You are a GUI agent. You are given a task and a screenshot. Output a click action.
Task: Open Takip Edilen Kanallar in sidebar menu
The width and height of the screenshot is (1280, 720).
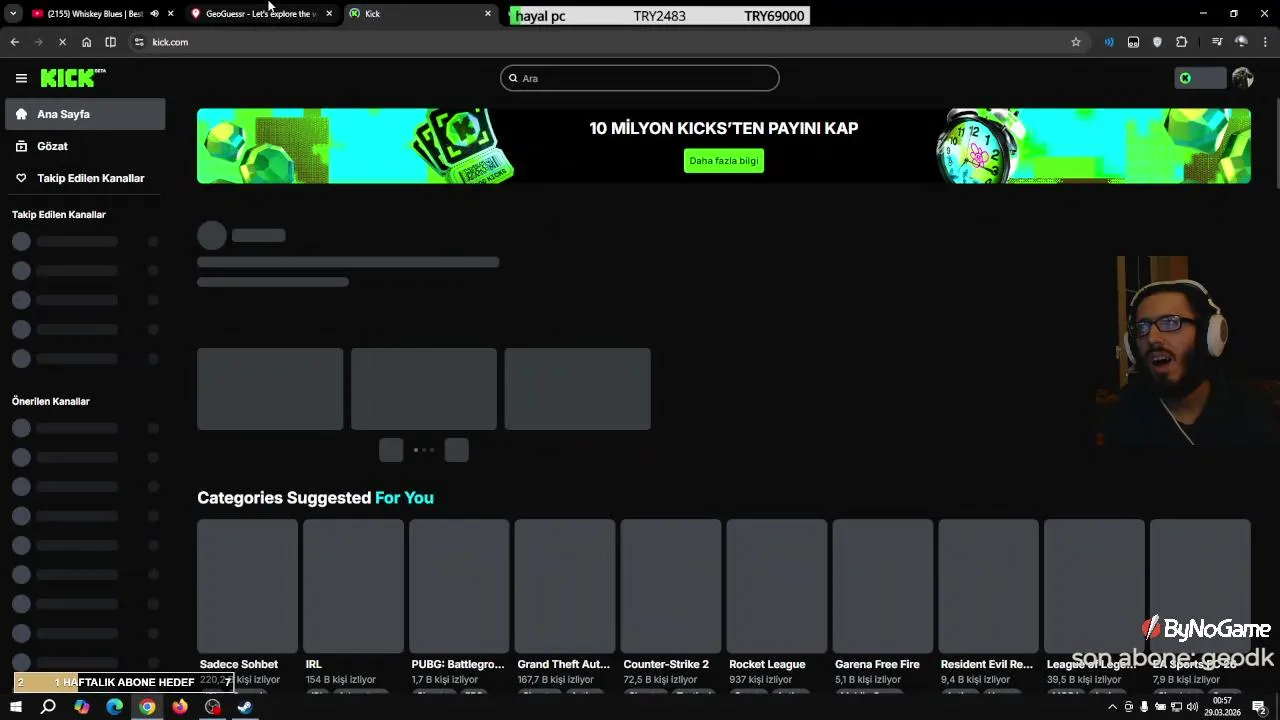[85, 178]
